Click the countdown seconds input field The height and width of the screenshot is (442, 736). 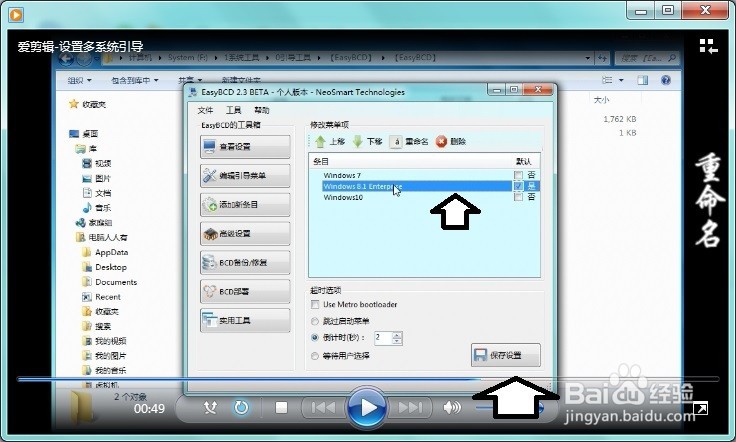point(383,338)
